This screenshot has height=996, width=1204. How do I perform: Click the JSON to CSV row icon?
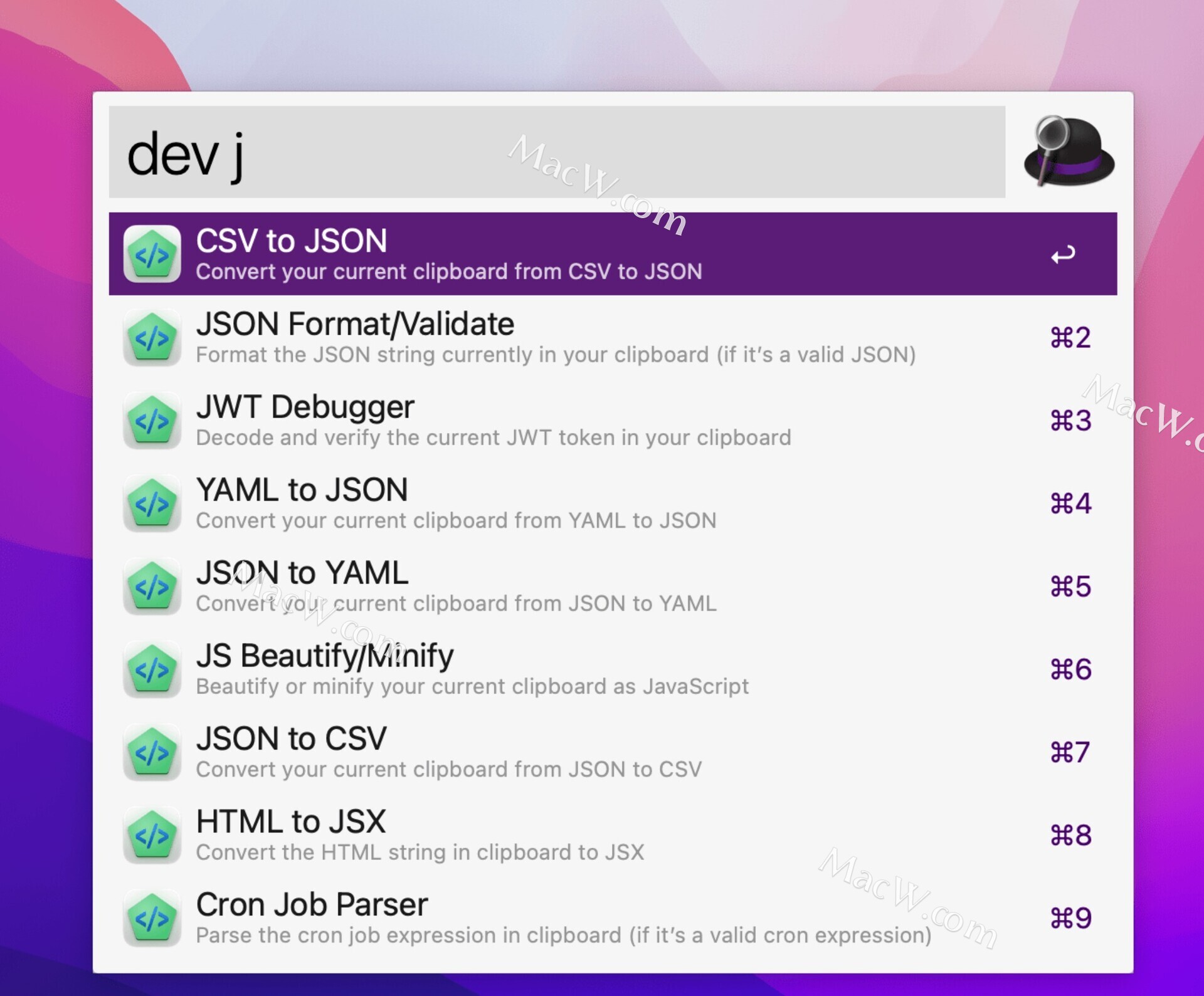152,752
